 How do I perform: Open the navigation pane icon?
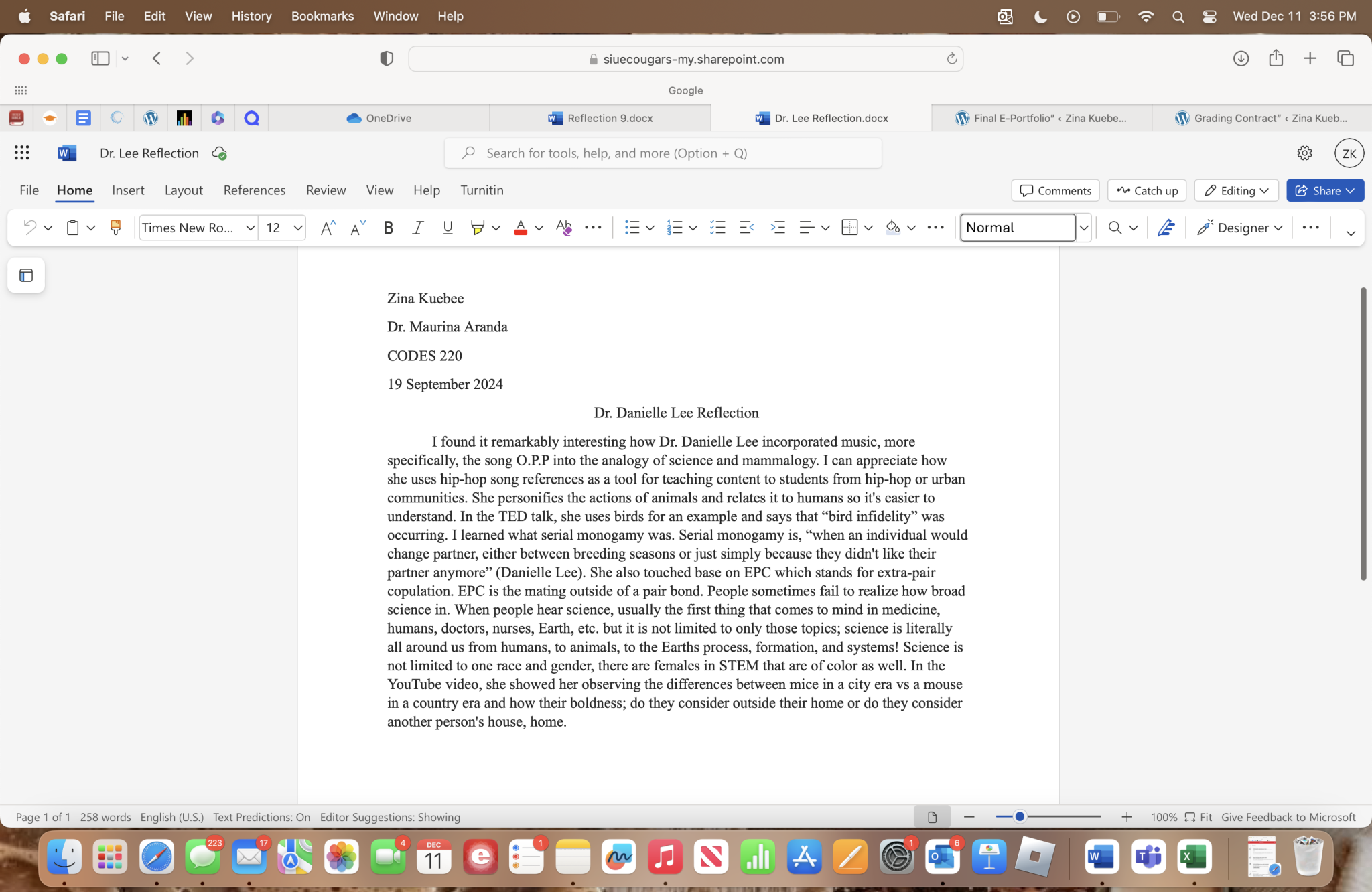tap(26, 275)
